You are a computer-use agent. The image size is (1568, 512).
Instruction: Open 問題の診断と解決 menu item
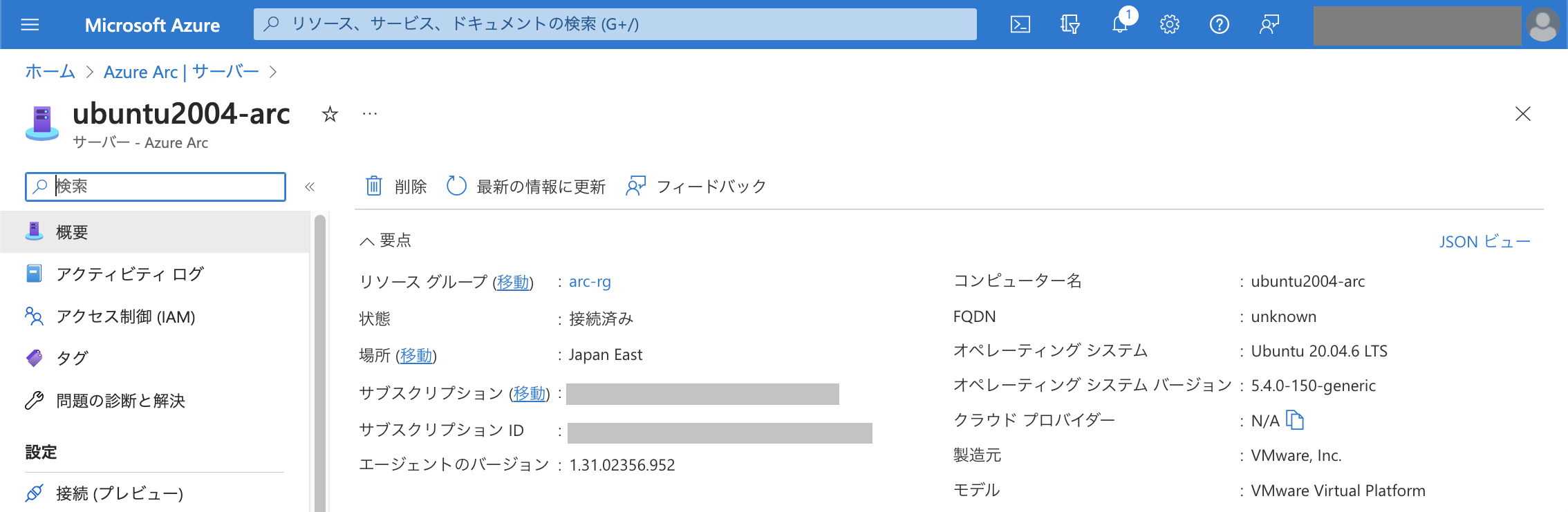click(x=155, y=401)
